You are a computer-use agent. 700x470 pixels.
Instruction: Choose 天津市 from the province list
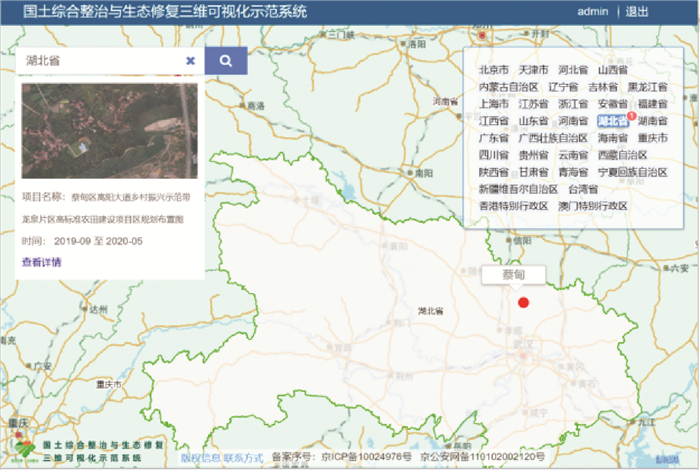533,71
